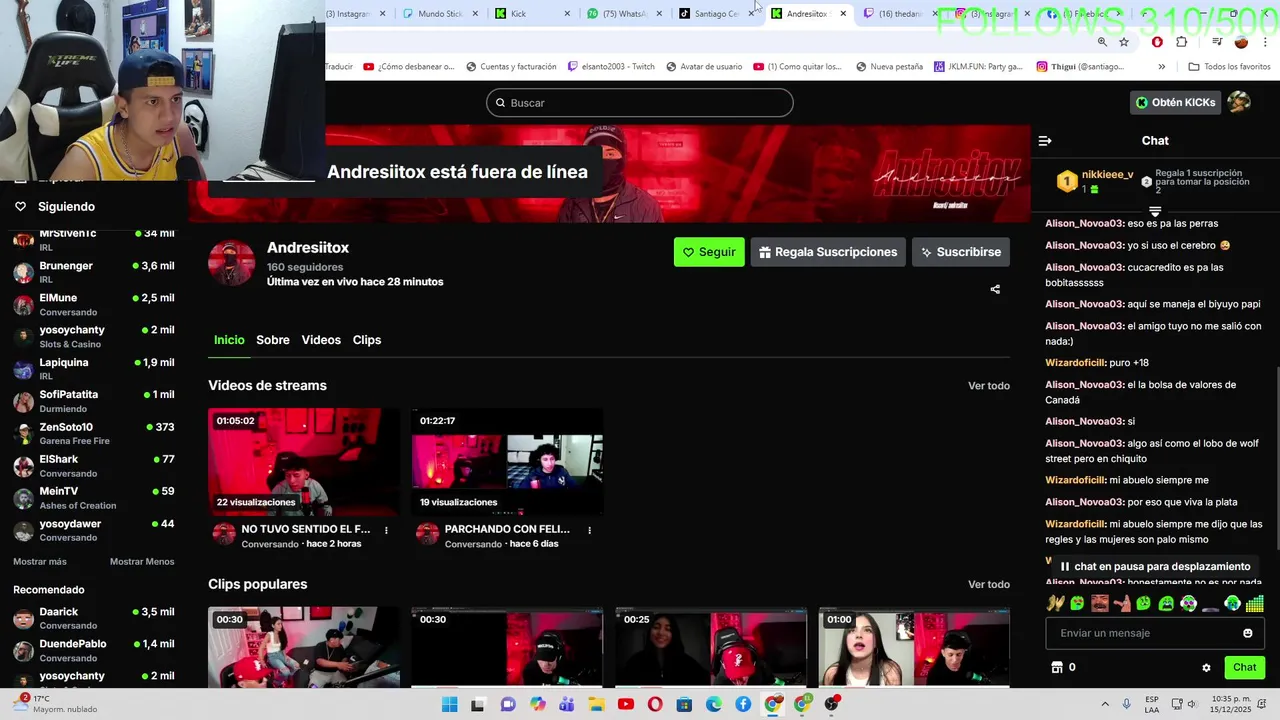Open ZenSoto10 channel in sidebar
This screenshot has width=1280, height=720.
94,434
